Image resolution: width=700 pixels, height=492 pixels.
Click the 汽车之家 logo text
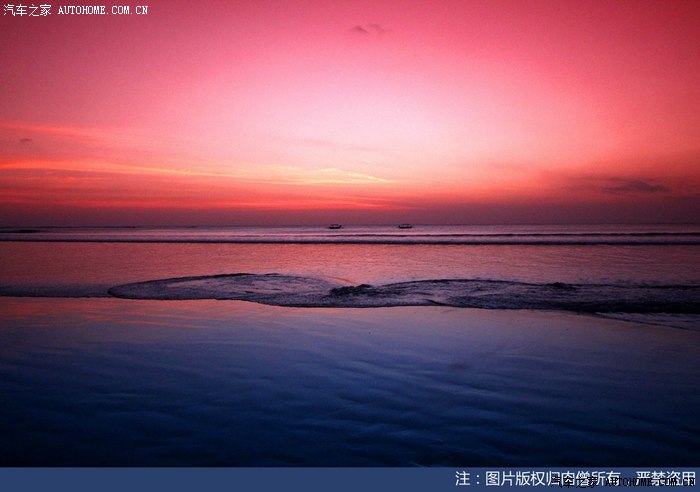[x=27, y=10]
